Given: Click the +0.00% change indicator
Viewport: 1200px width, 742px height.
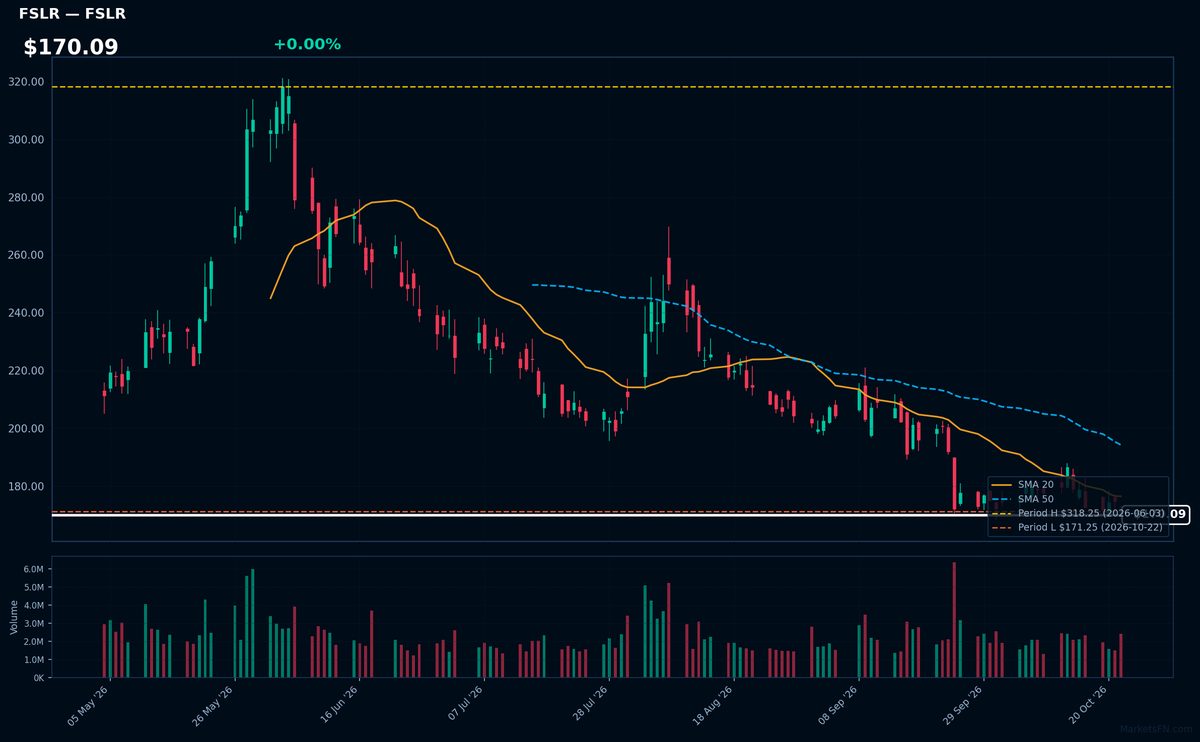Looking at the screenshot, I should click(x=307, y=44).
